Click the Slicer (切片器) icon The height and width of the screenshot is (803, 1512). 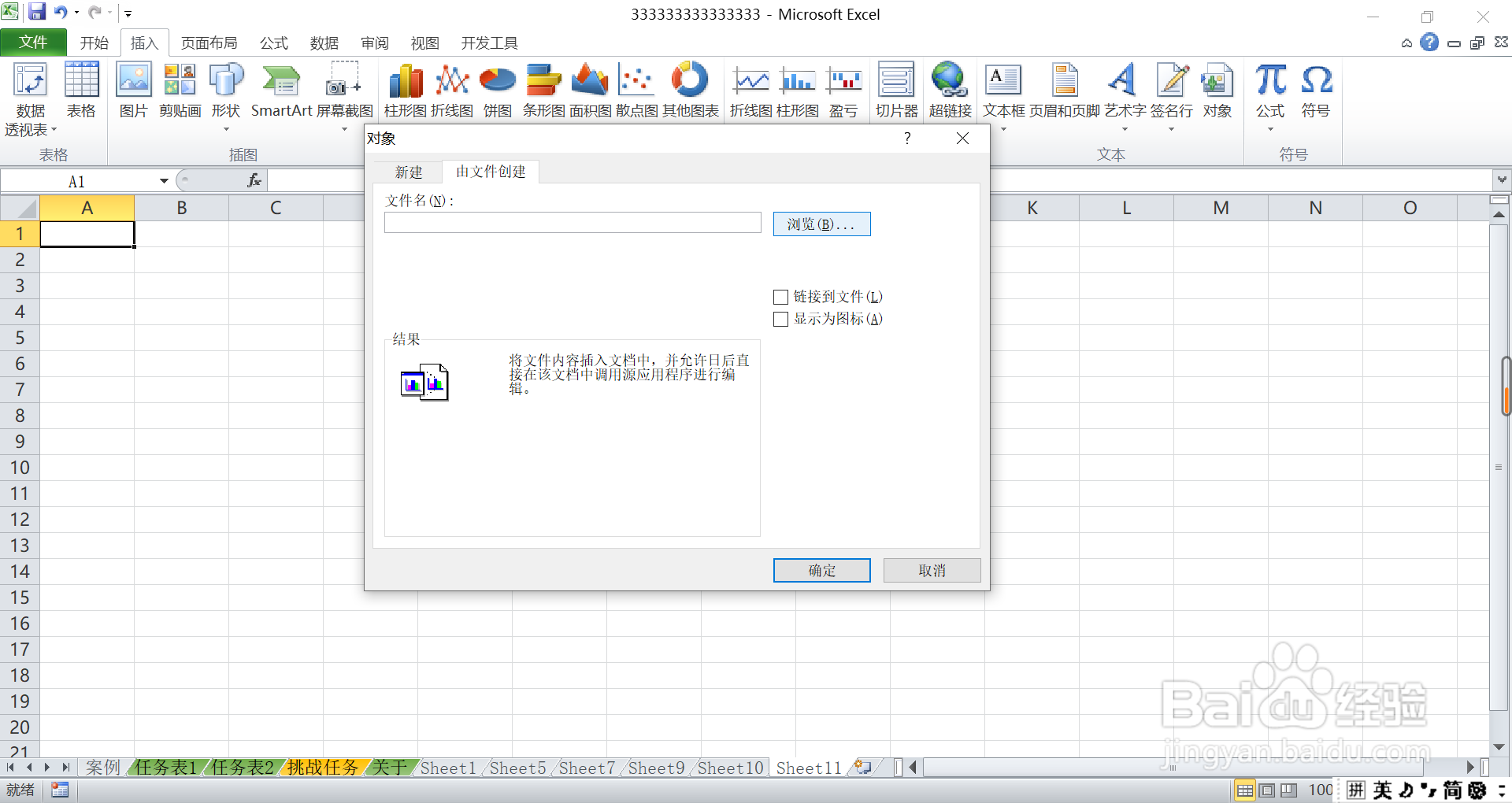[897, 91]
